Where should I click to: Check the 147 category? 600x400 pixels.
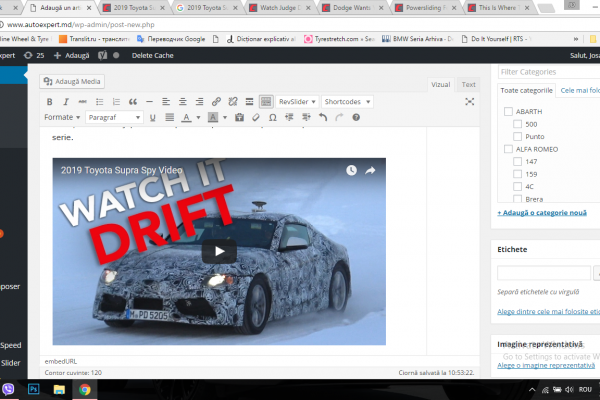(517, 162)
